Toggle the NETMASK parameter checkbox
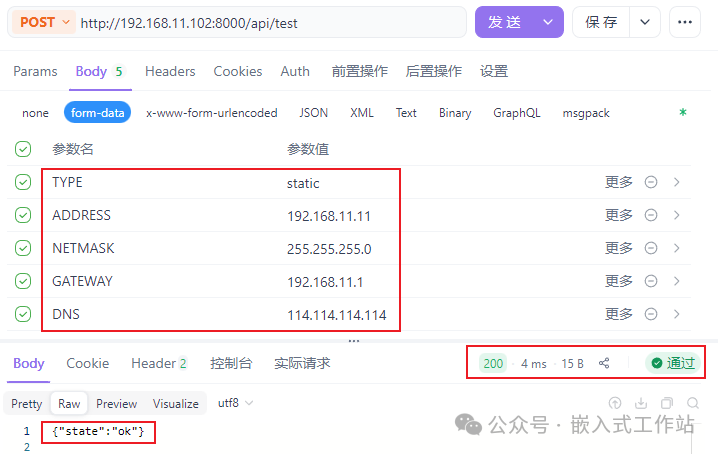718x454 pixels. click(x=23, y=248)
